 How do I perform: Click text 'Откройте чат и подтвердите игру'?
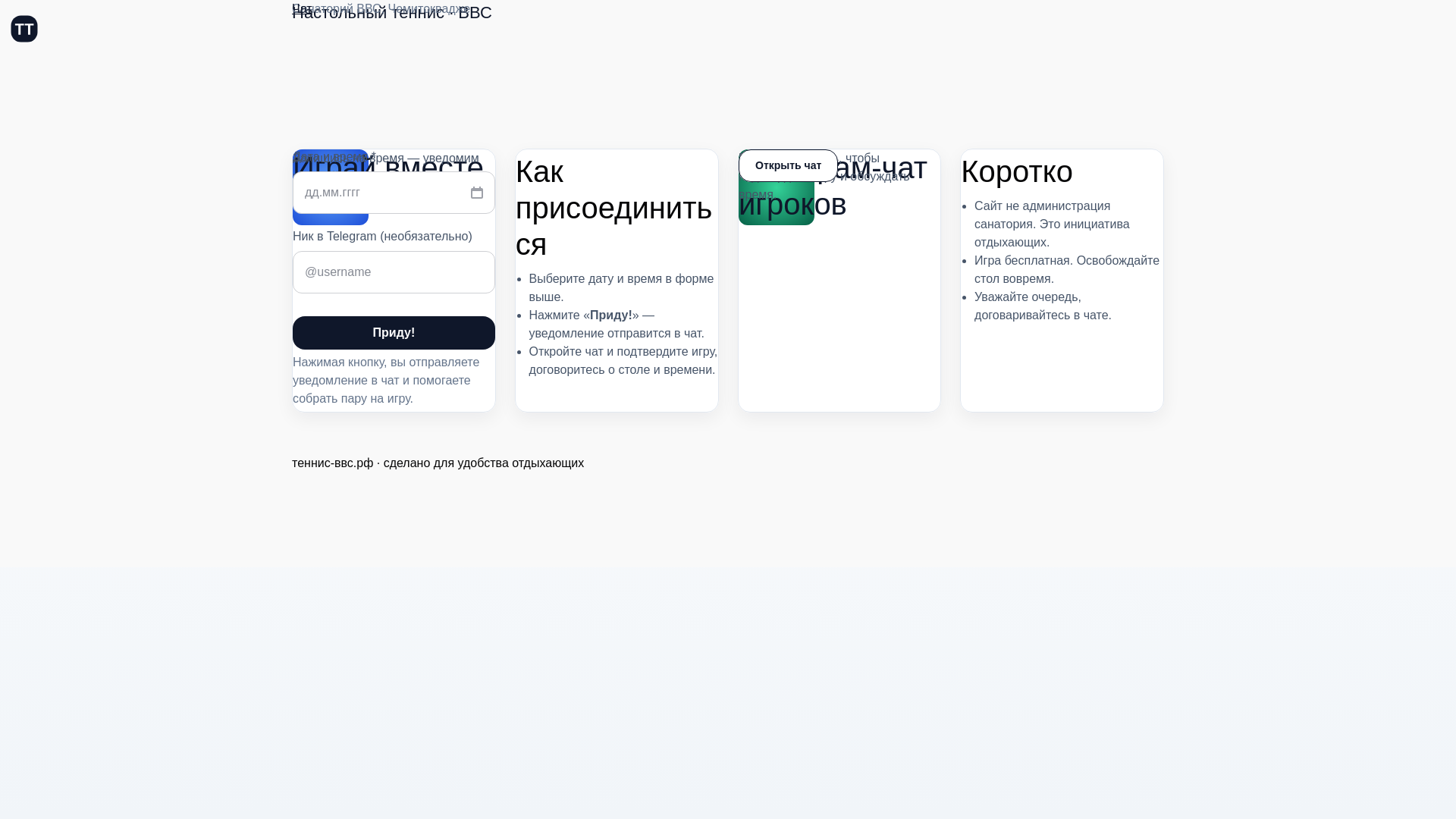tap(623, 352)
